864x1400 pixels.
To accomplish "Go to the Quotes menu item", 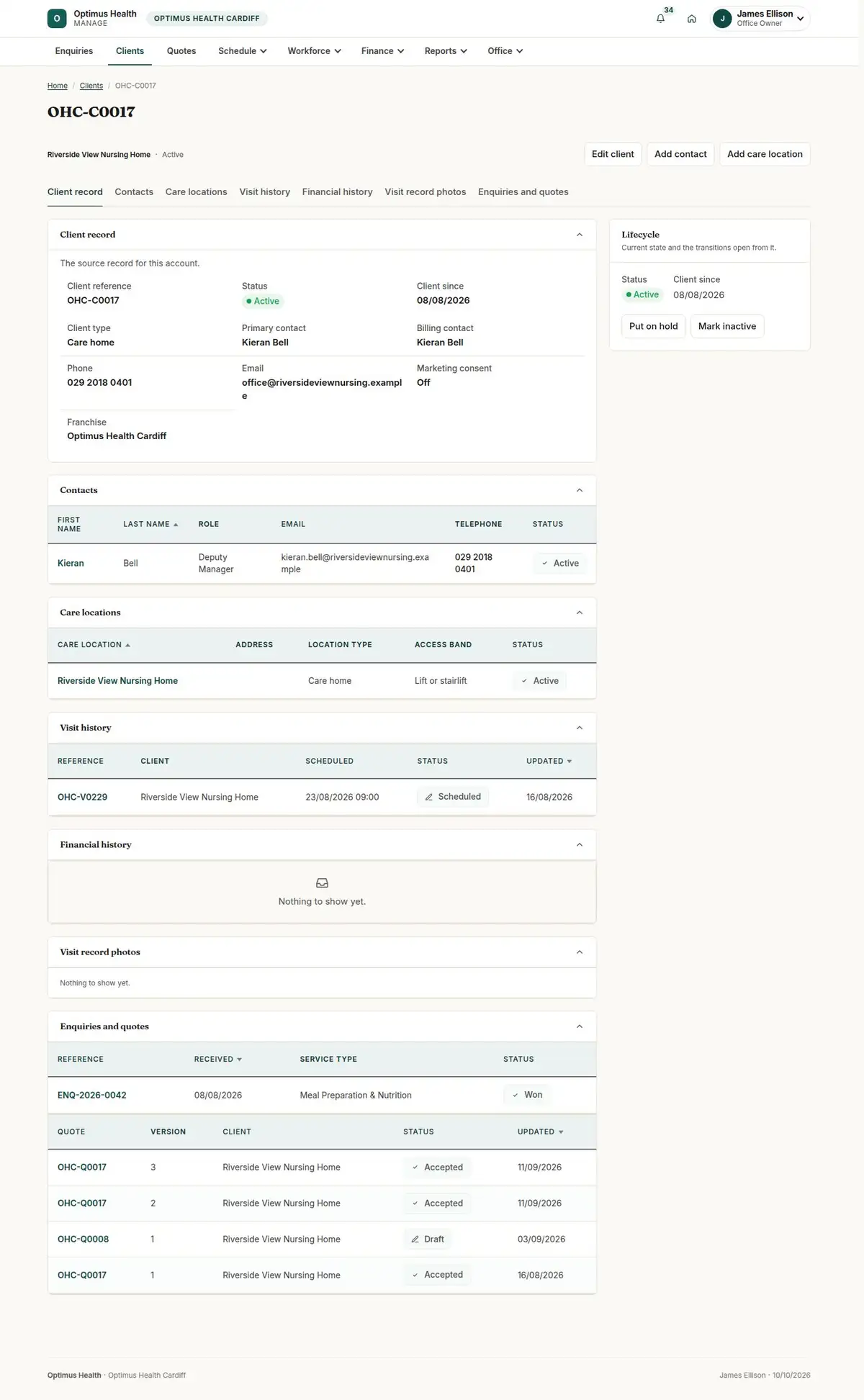I will point(181,51).
